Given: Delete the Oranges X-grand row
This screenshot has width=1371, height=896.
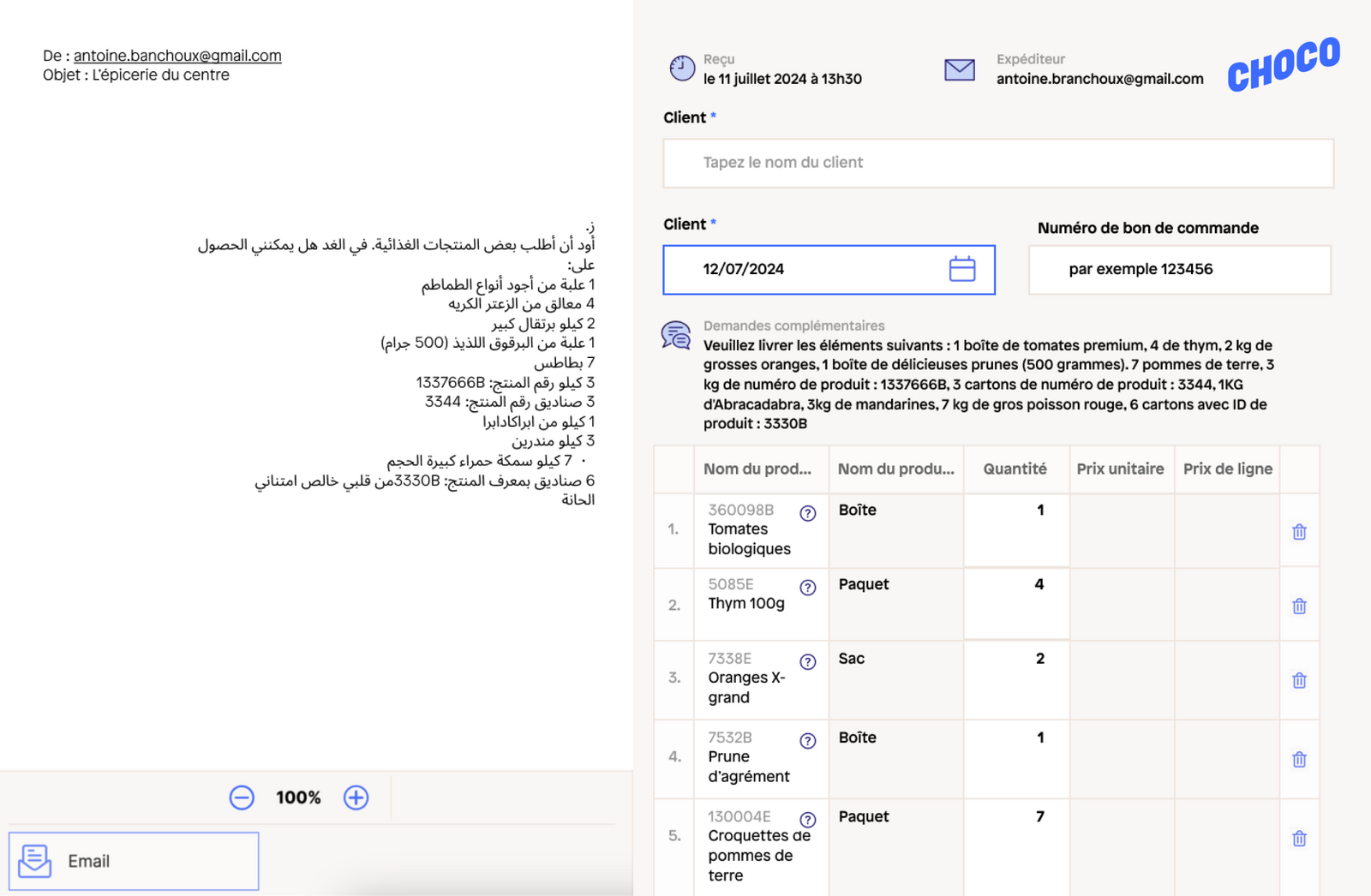Looking at the screenshot, I should click(1299, 680).
